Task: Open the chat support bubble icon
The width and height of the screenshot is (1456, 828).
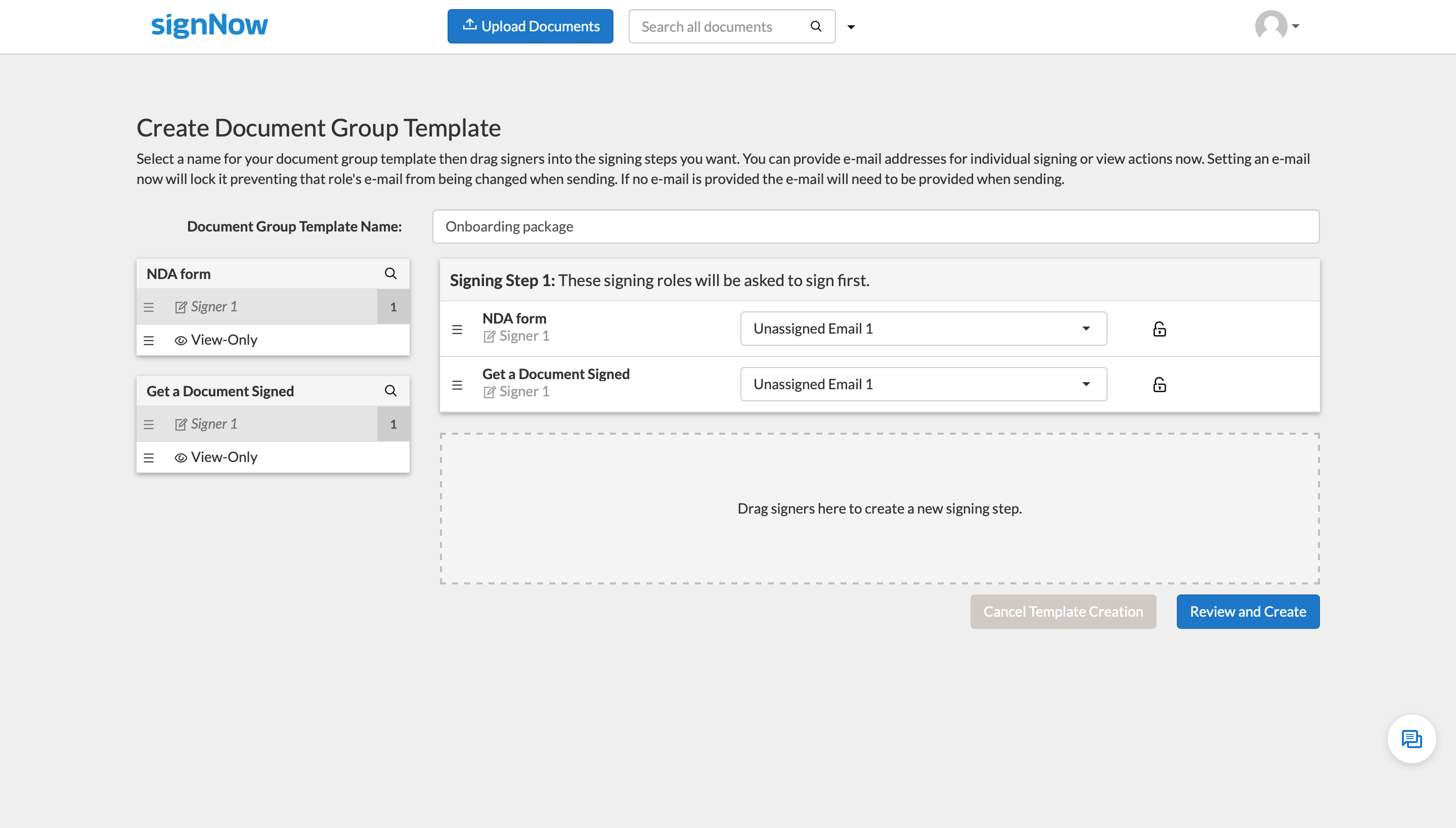Action: tap(1411, 739)
